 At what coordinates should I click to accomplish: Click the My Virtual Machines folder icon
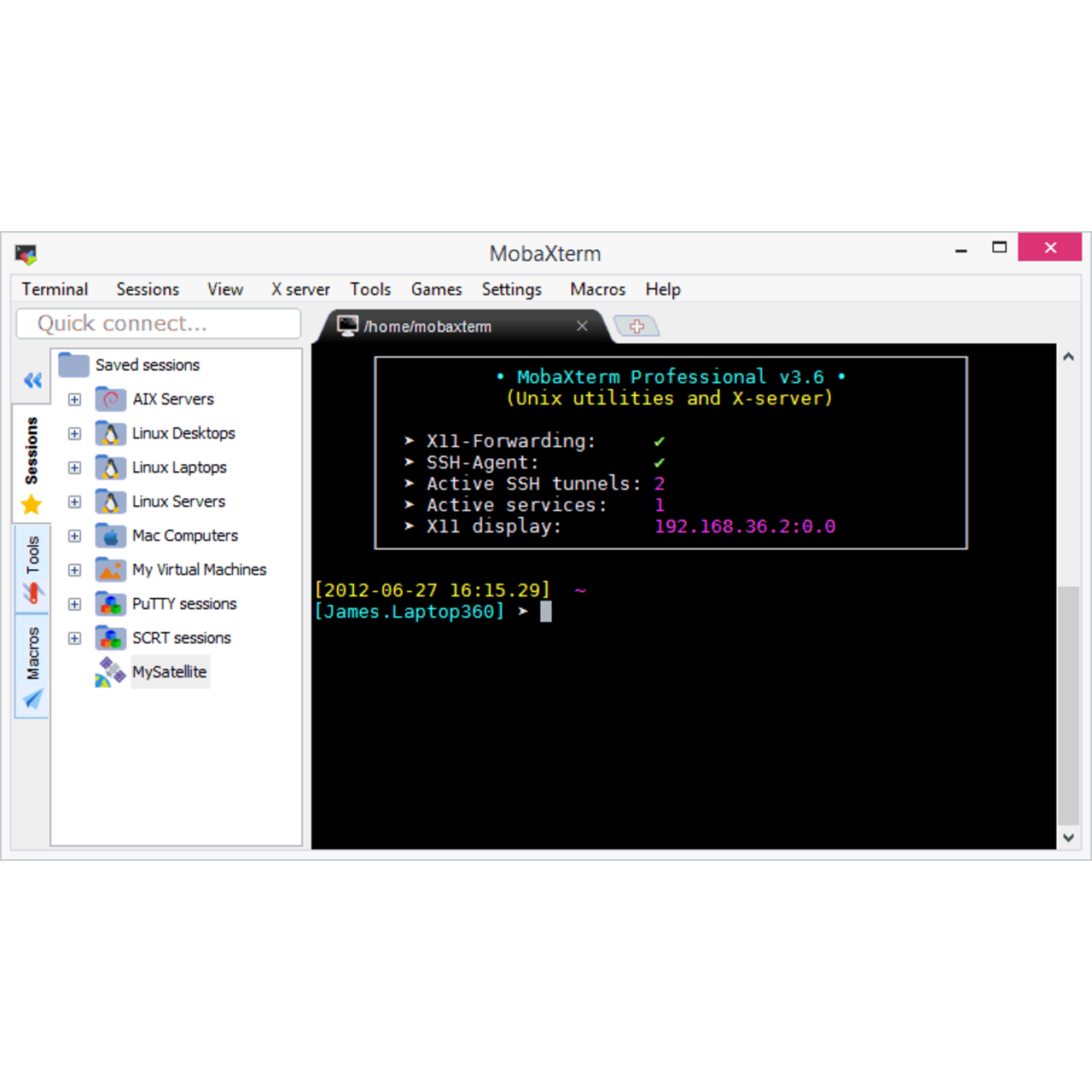pos(110,570)
